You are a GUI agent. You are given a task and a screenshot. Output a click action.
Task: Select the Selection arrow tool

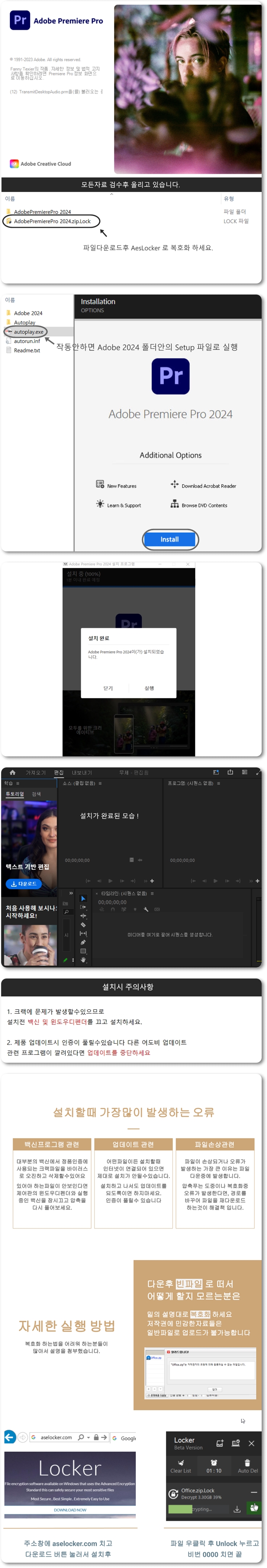83,898
